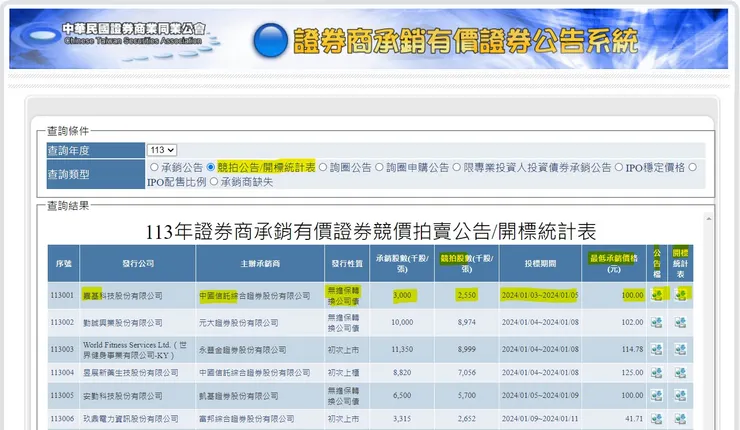Open bid-opening statistics icon for row 113004
740x430 pixels.
(x=680, y=372)
